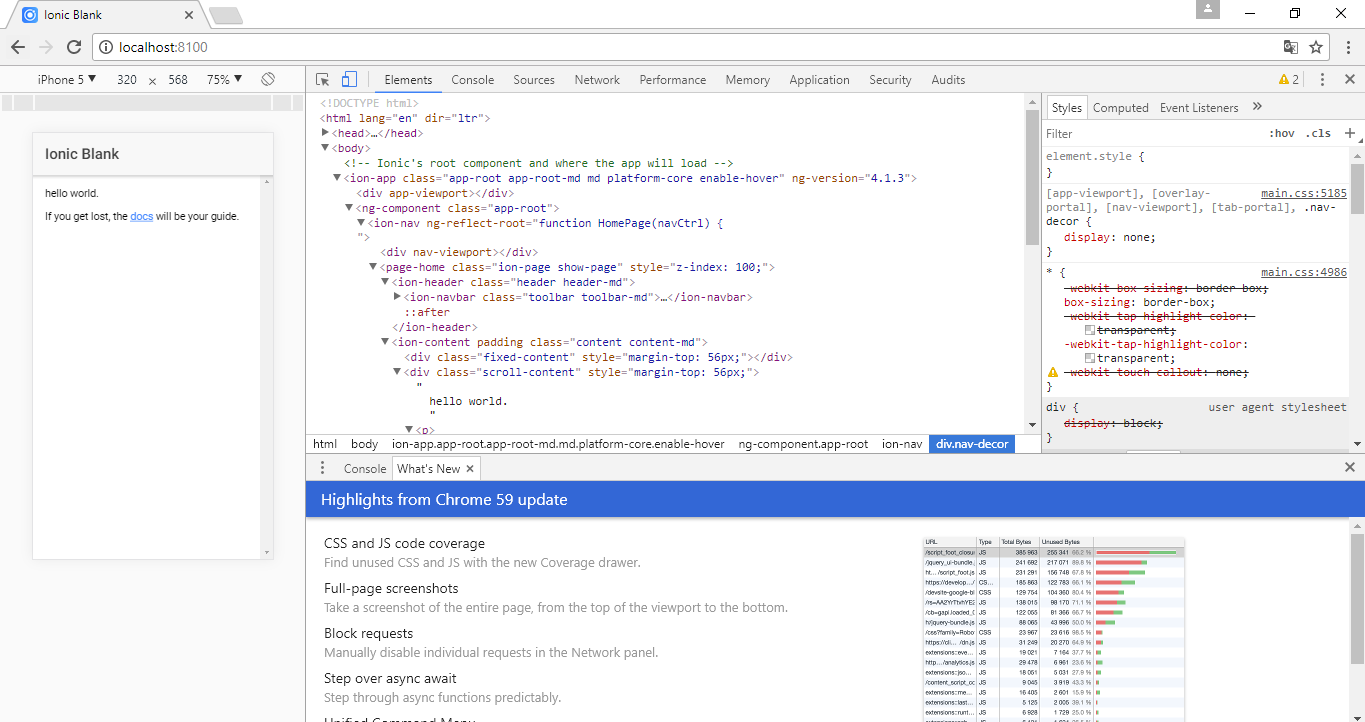Open the Application tab
This screenshot has height=722, width=1365.
(x=819, y=80)
